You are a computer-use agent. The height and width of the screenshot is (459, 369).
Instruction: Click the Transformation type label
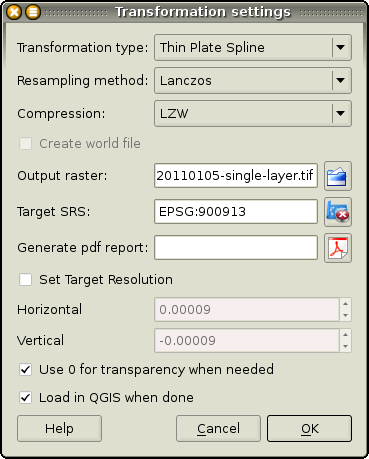[x=82, y=47]
